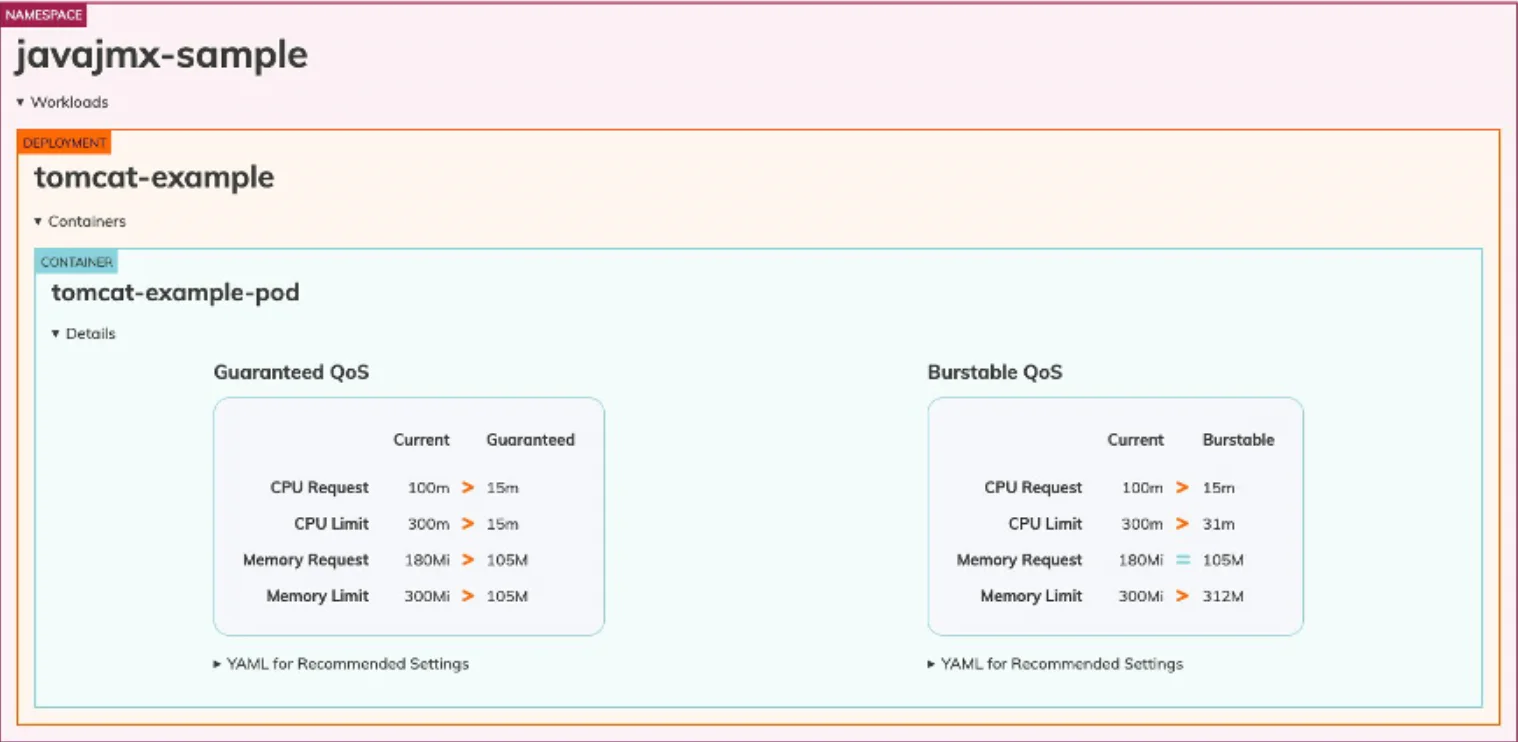1518x742 pixels.
Task: Click the DEPLOYMENT badge label
Action: tap(64, 143)
